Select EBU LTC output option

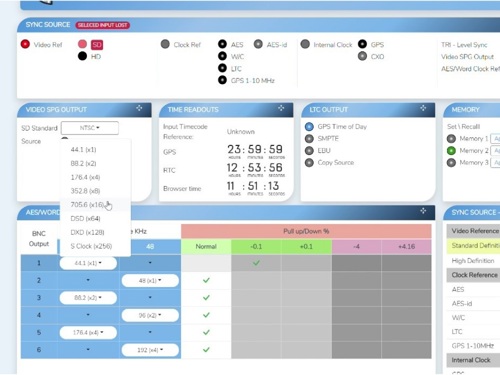click(x=309, y=151)
